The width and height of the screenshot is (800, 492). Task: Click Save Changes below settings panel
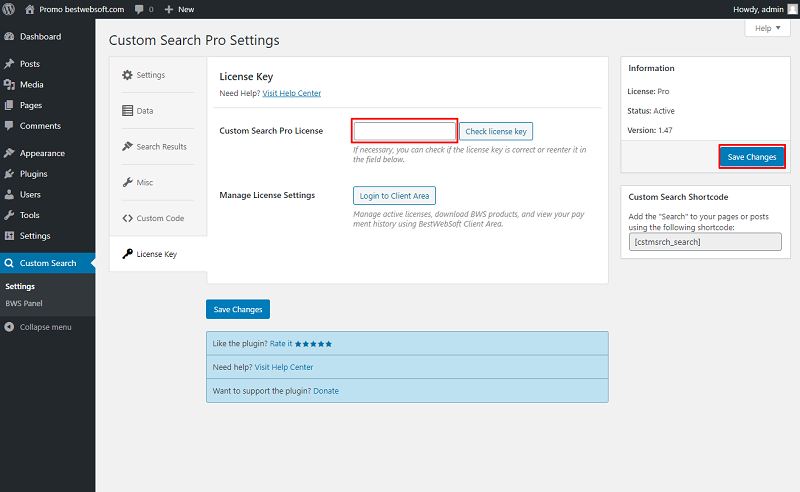tap(238, 309)
